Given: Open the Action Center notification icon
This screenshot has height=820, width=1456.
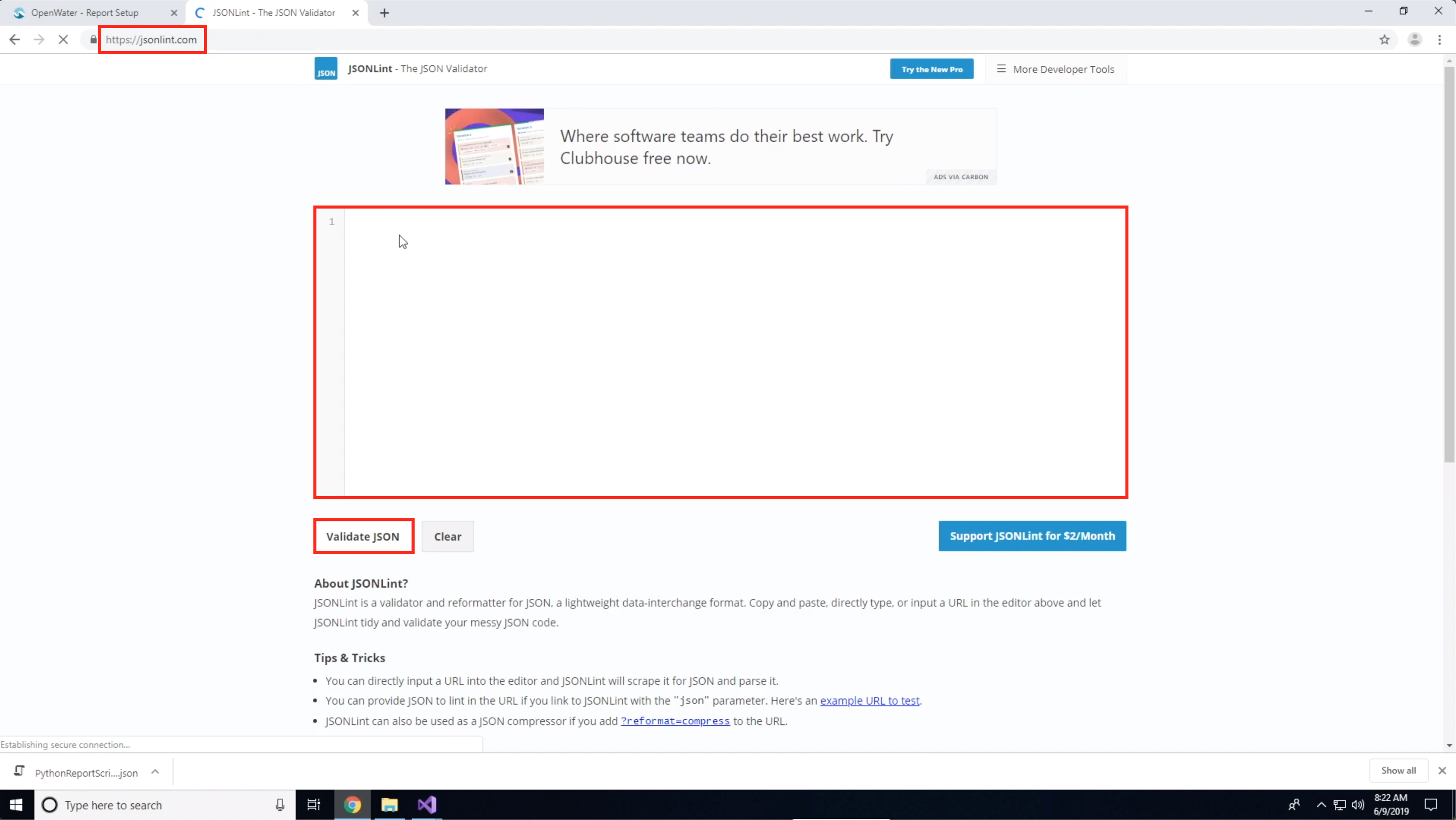Looking at the screenshot, I should (1431, 805).
